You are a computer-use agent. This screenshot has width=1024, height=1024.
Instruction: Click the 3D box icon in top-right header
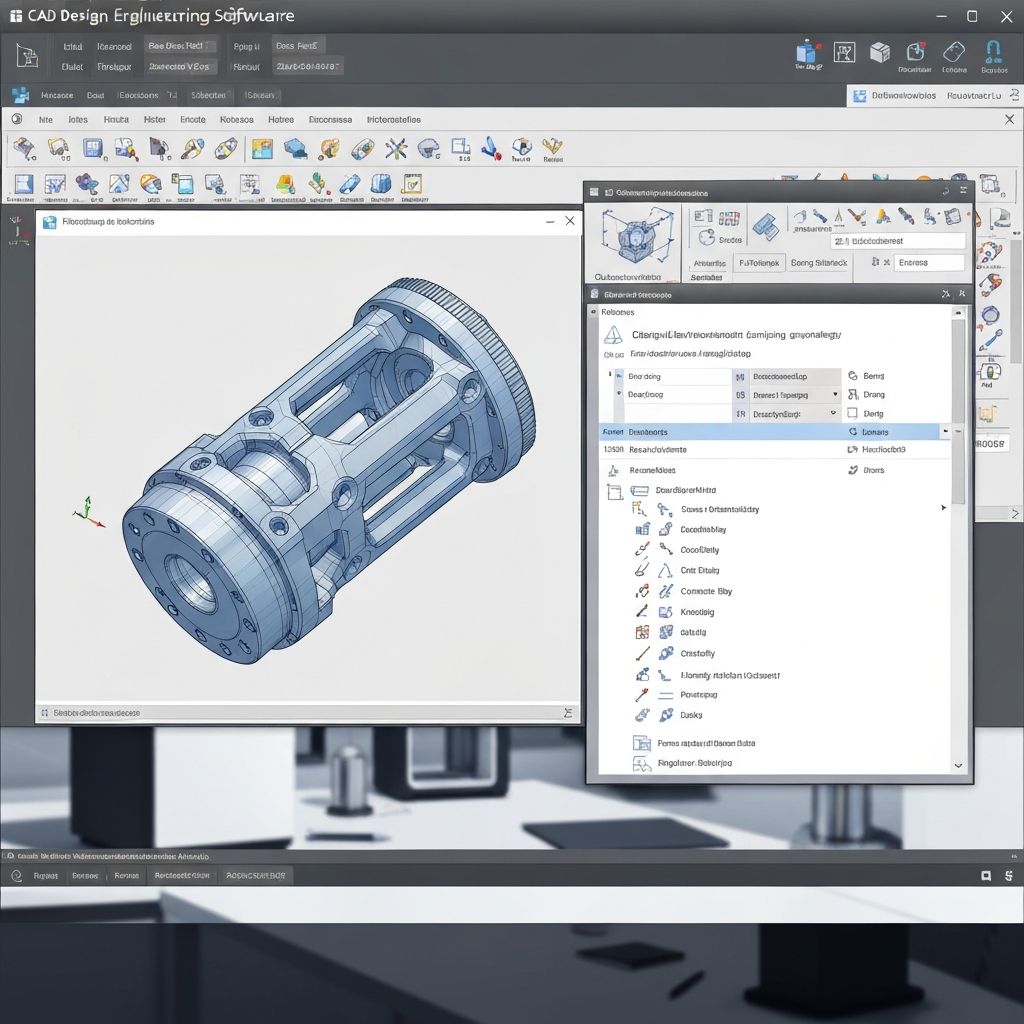(x=879, y=53)
